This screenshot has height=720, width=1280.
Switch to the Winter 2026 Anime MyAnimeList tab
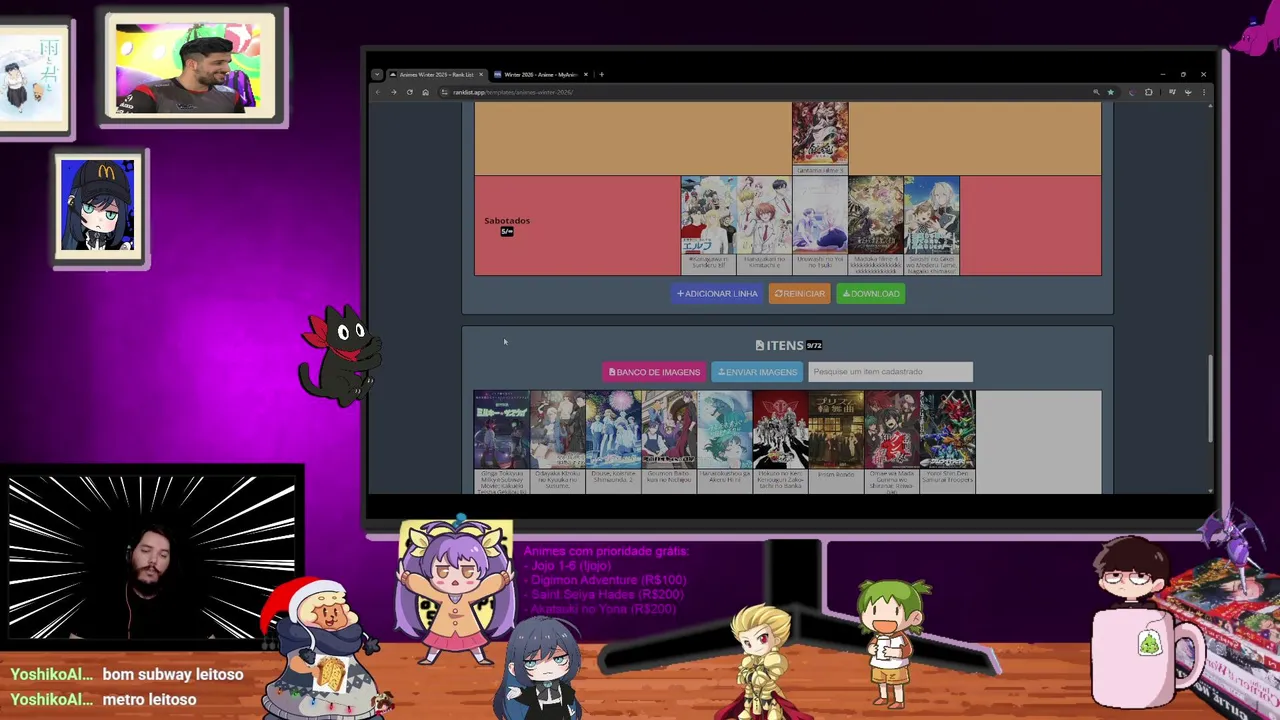click(x=540, y=74)
